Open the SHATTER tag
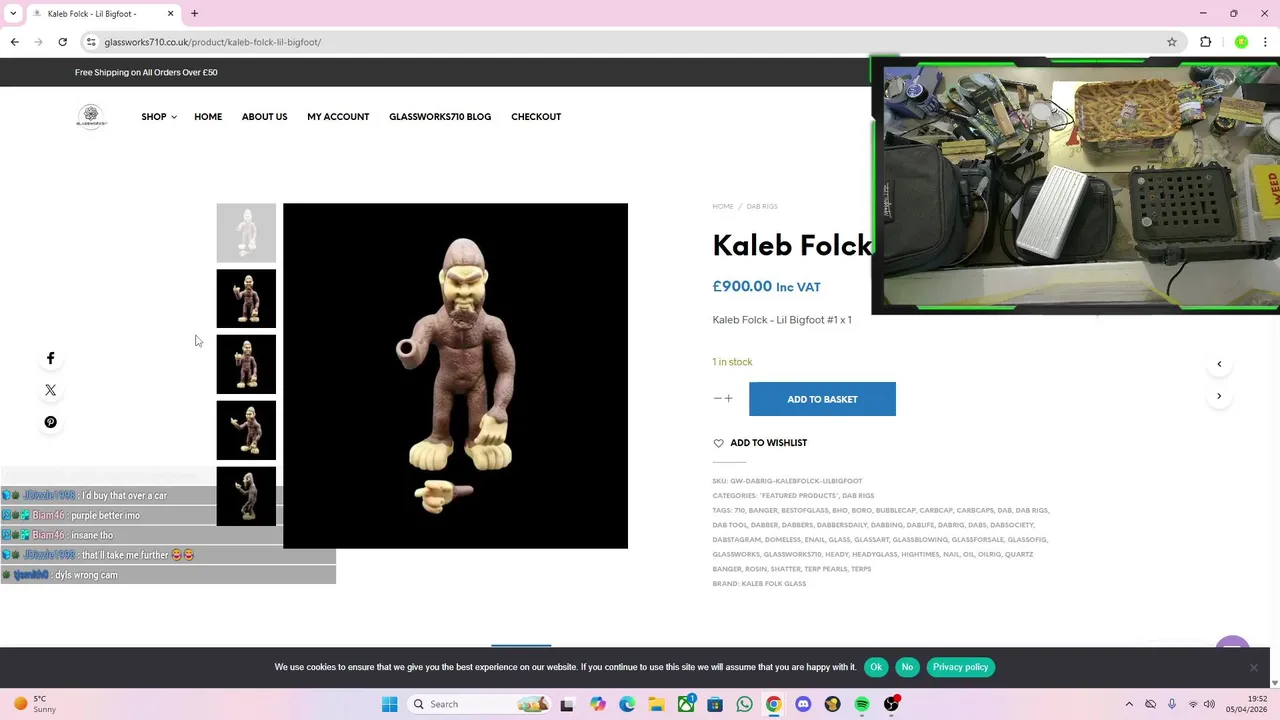Screen dimensions: 1280x720 (785, 569)
